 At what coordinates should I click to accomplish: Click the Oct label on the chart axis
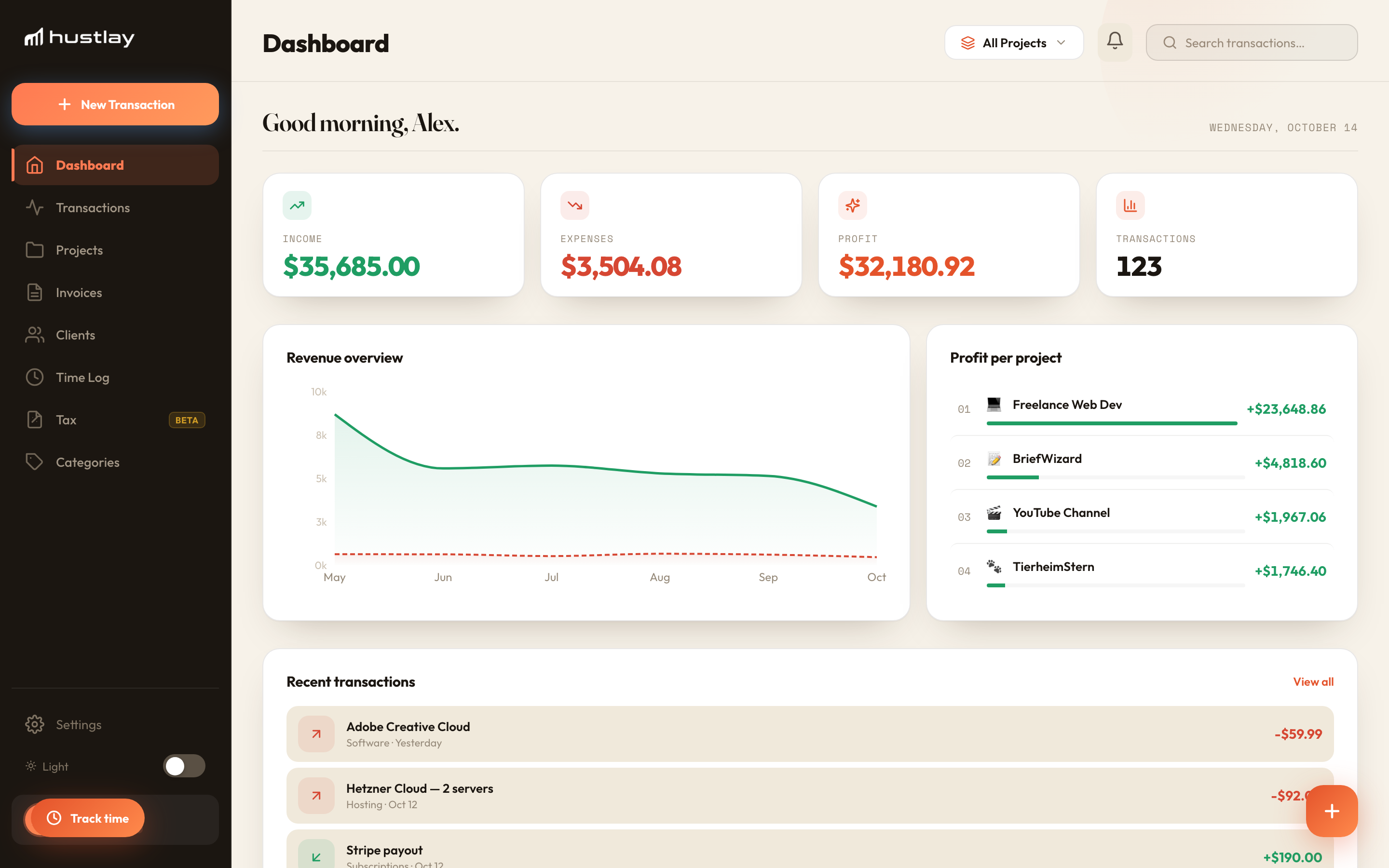point(876,577)
